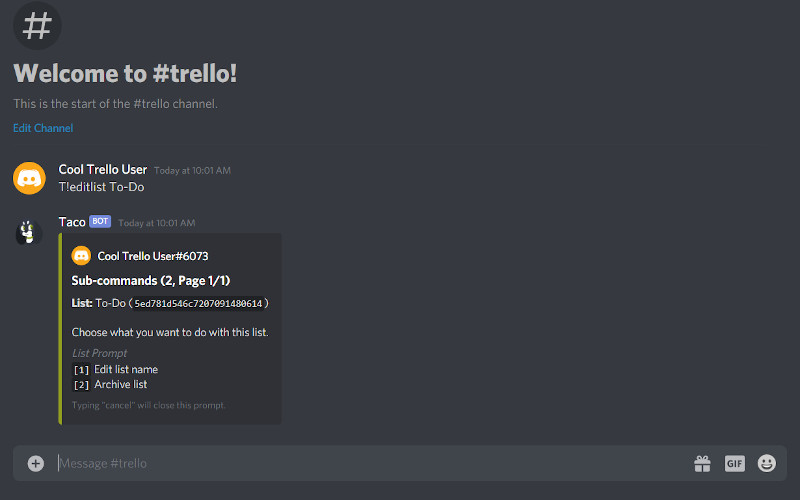Click the T!editlist To-Do message text
This screenshot has height=500, width=800.
[x=102, y=187]
